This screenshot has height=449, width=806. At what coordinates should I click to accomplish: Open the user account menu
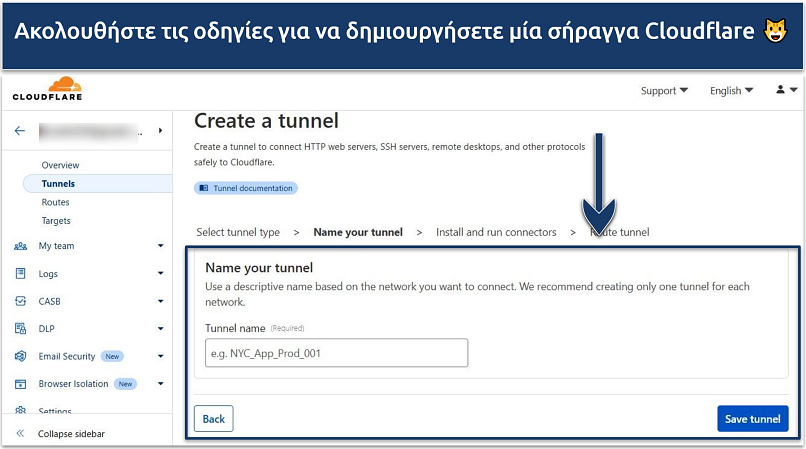tap(786, 90)
